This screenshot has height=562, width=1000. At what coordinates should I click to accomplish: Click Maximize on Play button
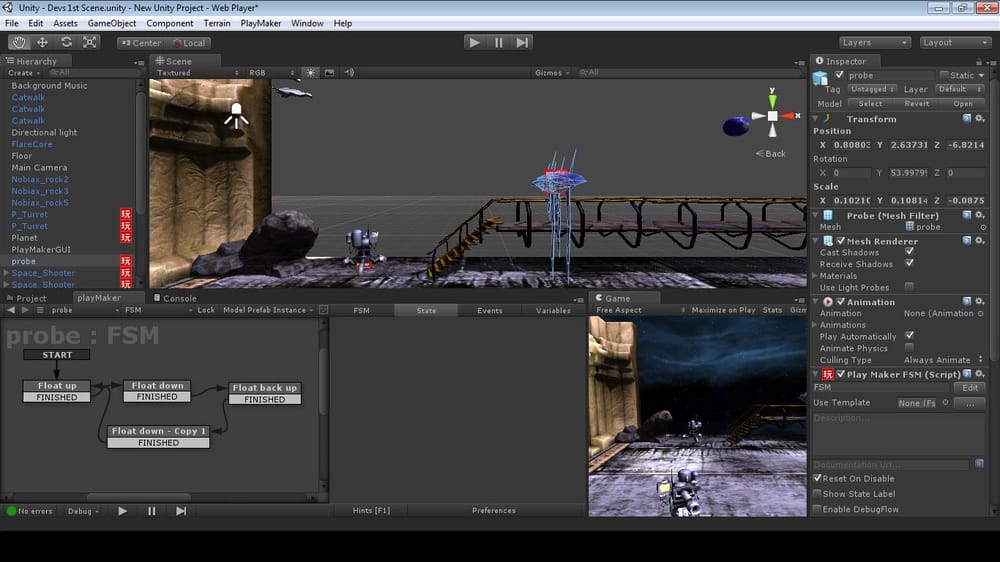click(723, 310)
